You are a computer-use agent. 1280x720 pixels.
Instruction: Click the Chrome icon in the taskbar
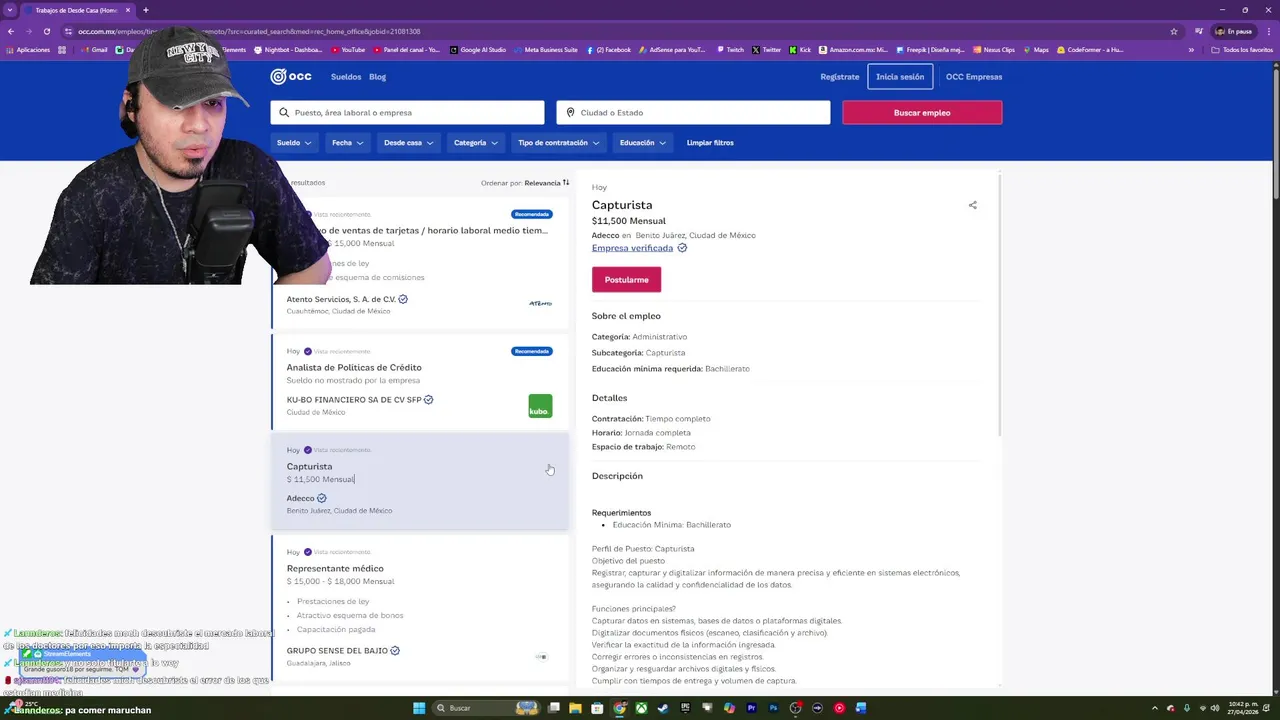coord(619,708)
